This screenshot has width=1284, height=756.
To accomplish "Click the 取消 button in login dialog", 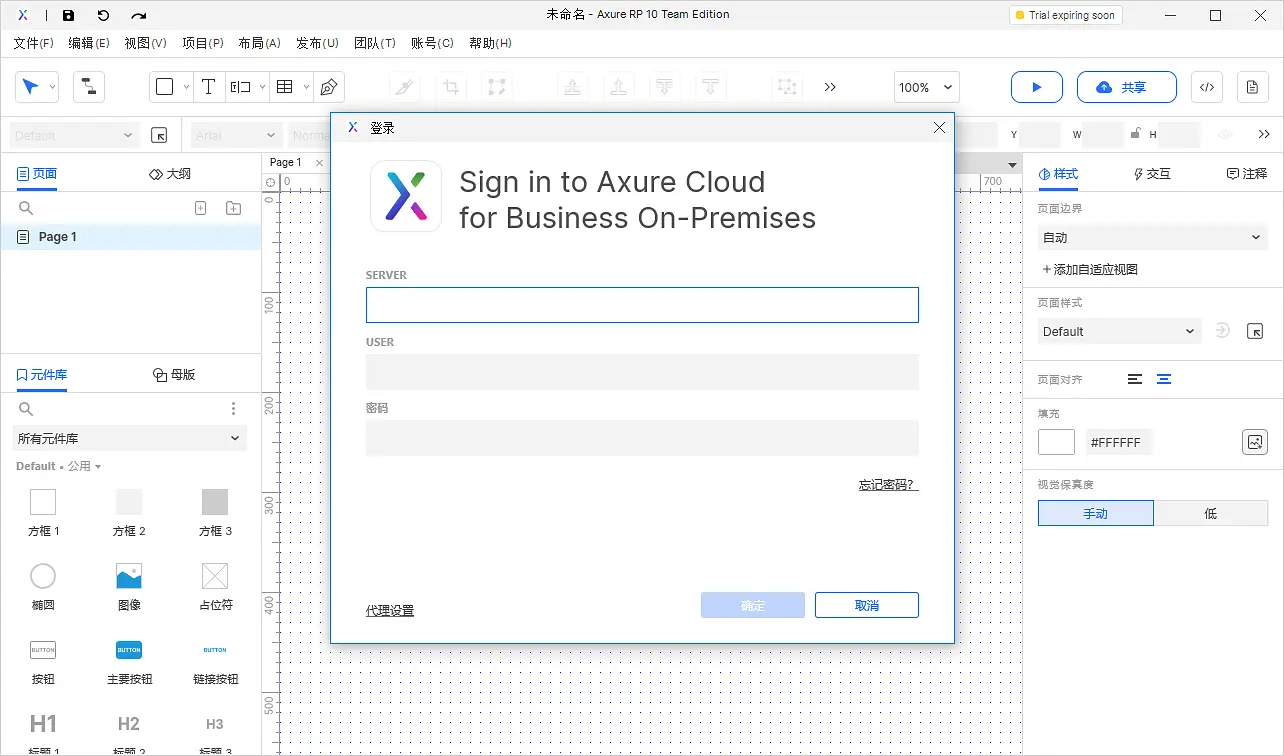I will (x=866, y=605).
